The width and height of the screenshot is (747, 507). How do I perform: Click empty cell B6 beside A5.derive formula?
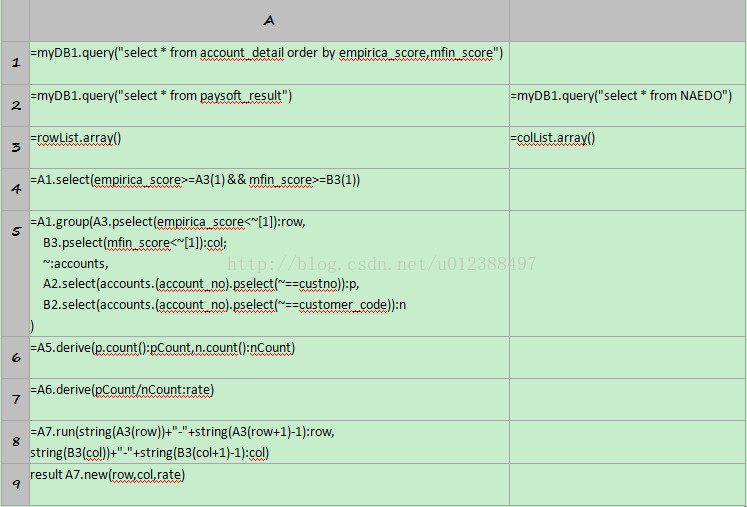pyautogui.click(x=627, y=357)
